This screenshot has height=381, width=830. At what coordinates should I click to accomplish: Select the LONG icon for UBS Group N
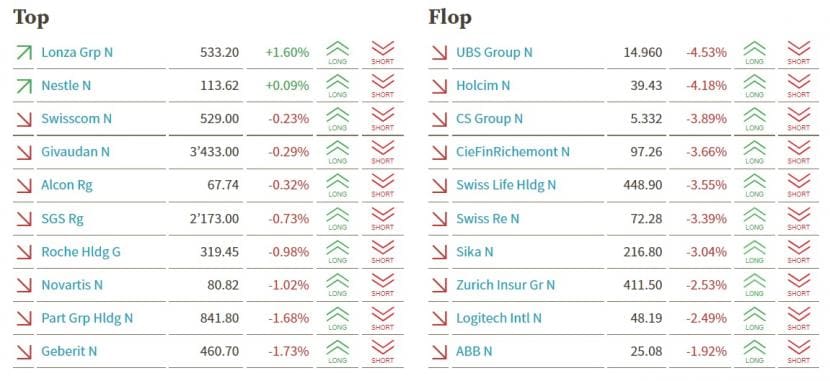754,52
